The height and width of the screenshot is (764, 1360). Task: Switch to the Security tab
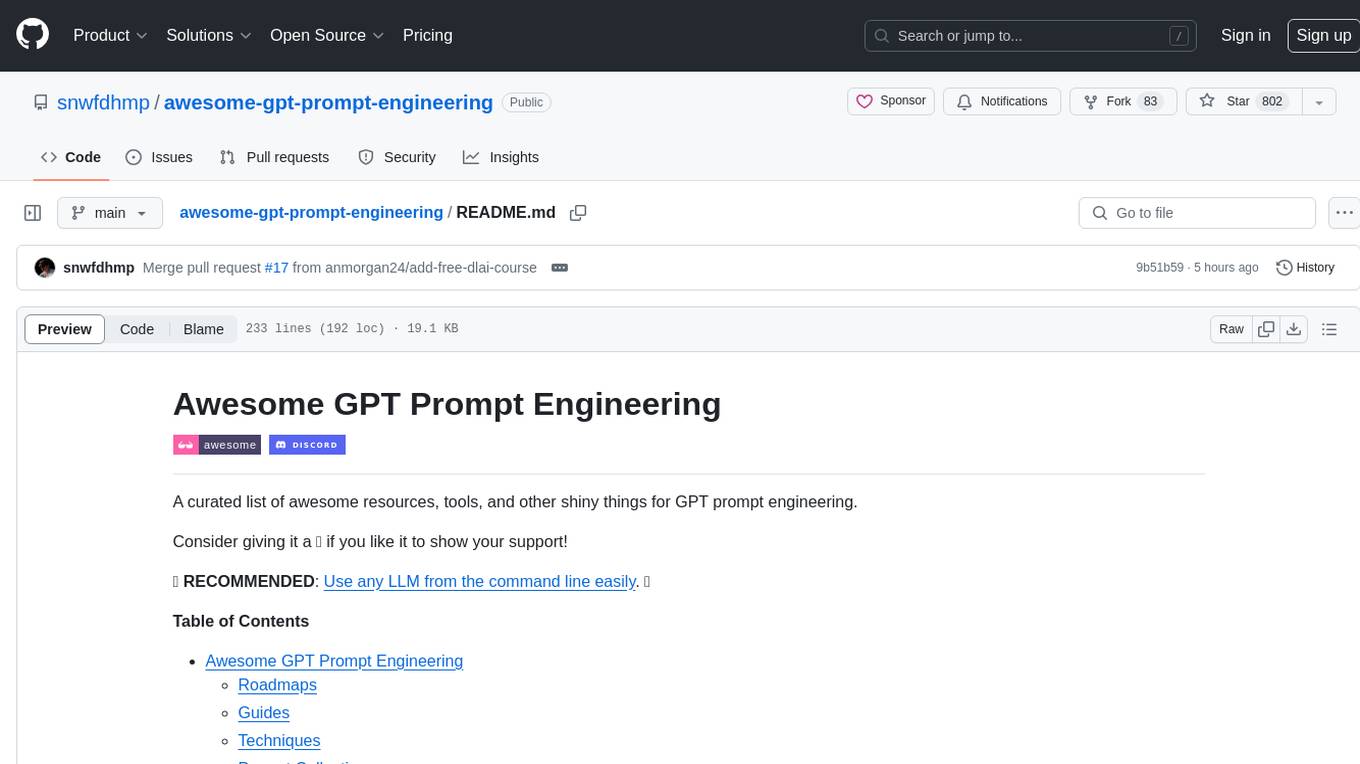397,157
